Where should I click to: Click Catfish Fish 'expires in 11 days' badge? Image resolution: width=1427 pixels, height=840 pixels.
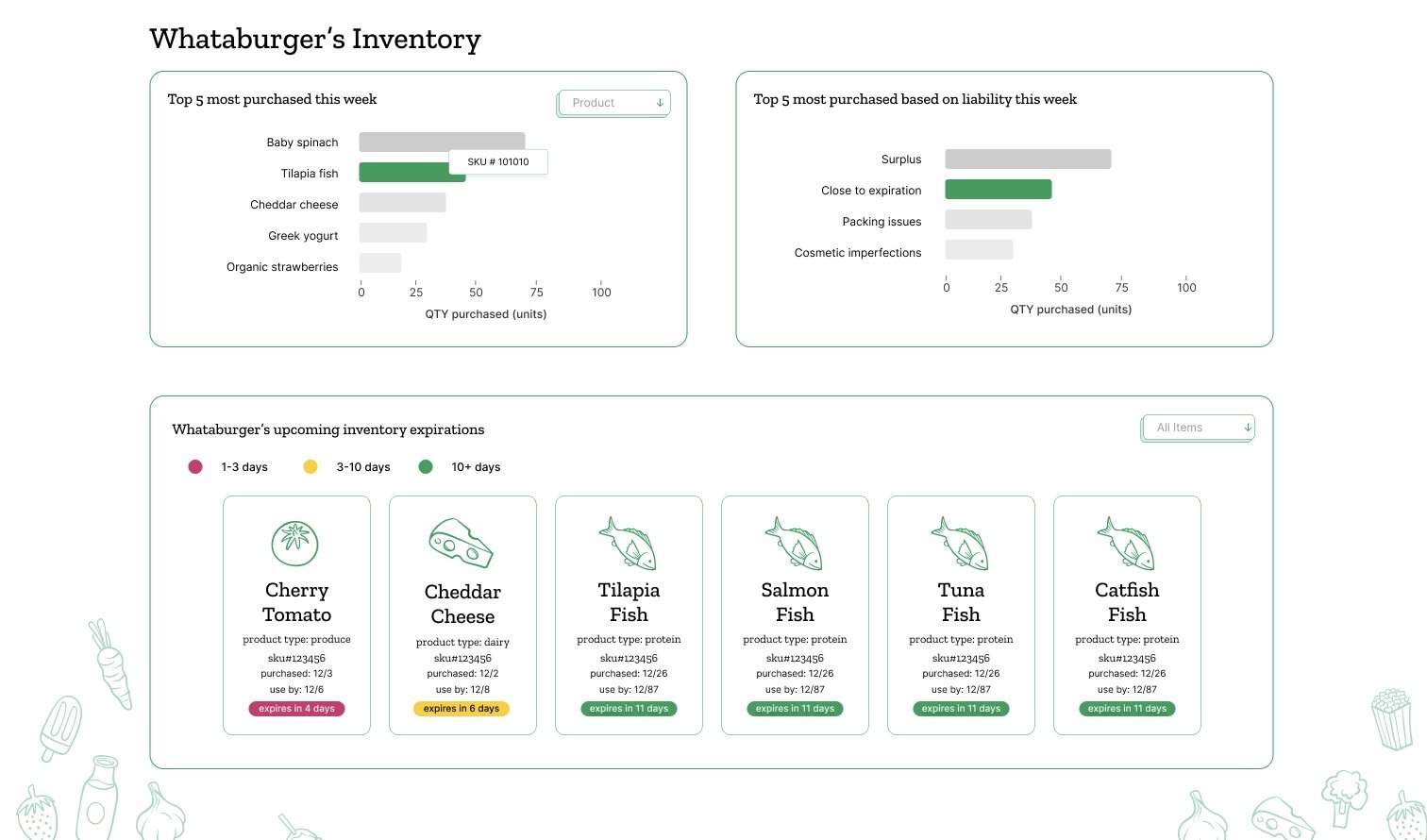pyautogui.click(x=1127, y=709)
